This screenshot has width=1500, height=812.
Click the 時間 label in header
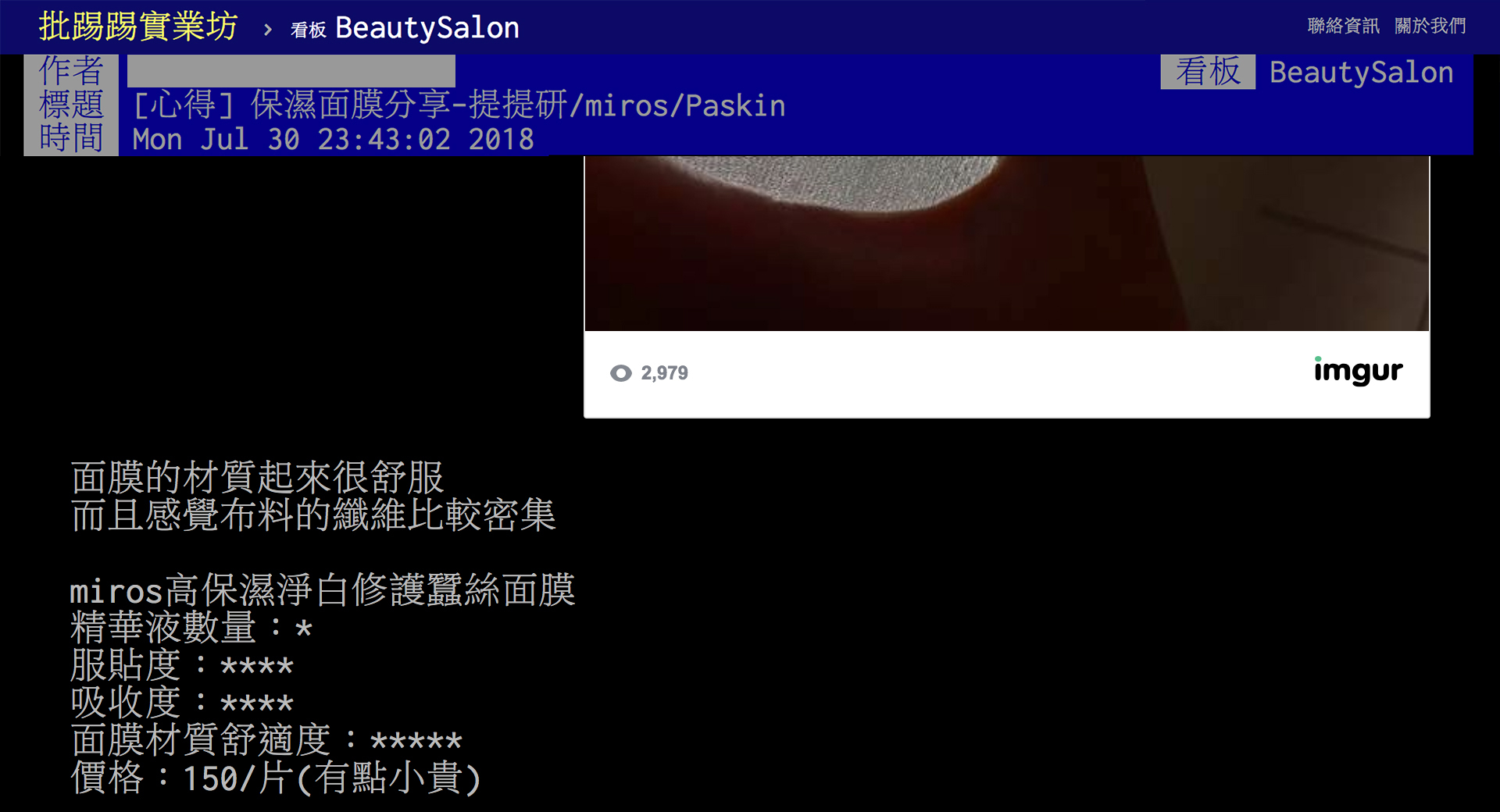point(71,139)
